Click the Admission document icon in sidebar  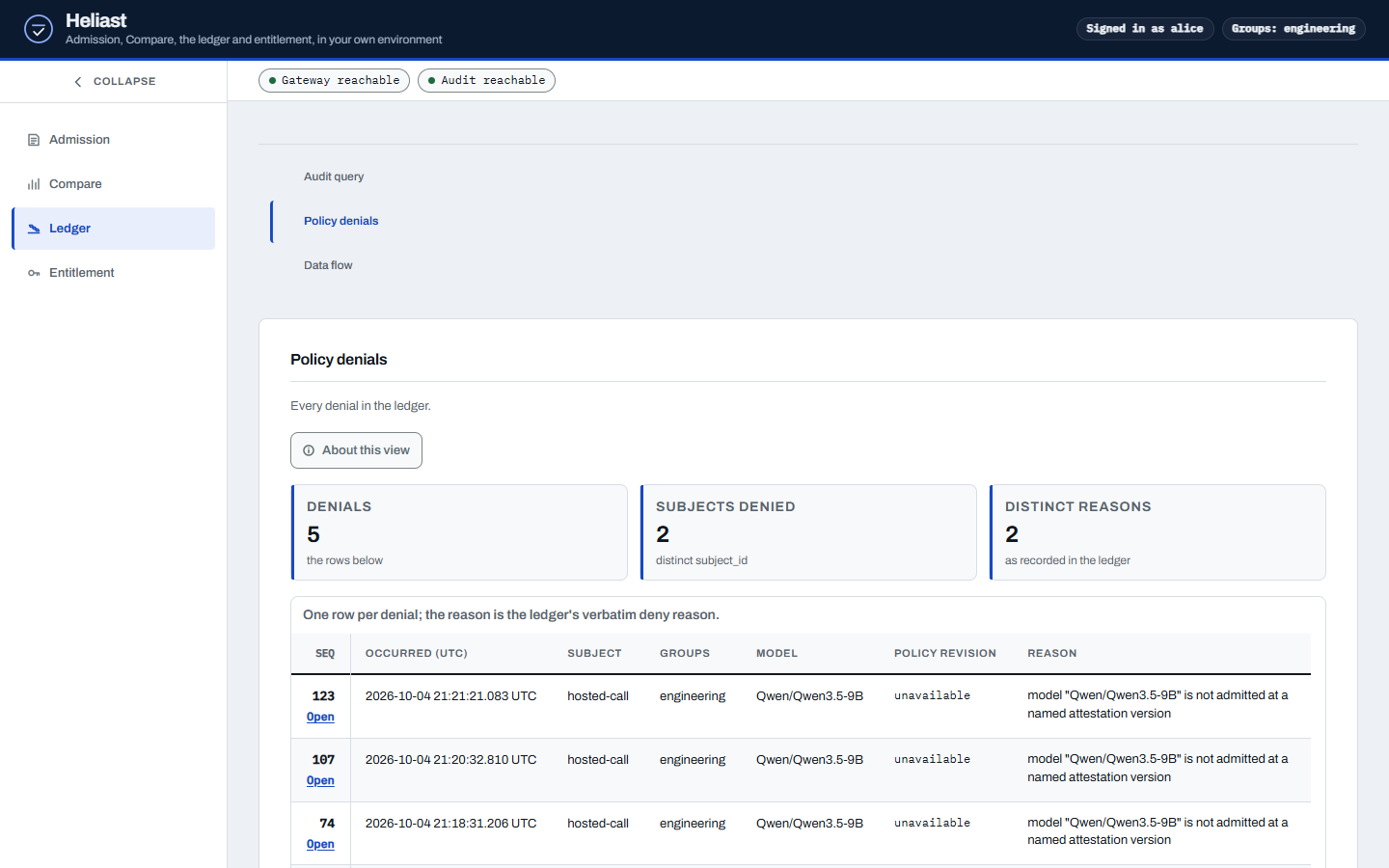click(34, 140)
